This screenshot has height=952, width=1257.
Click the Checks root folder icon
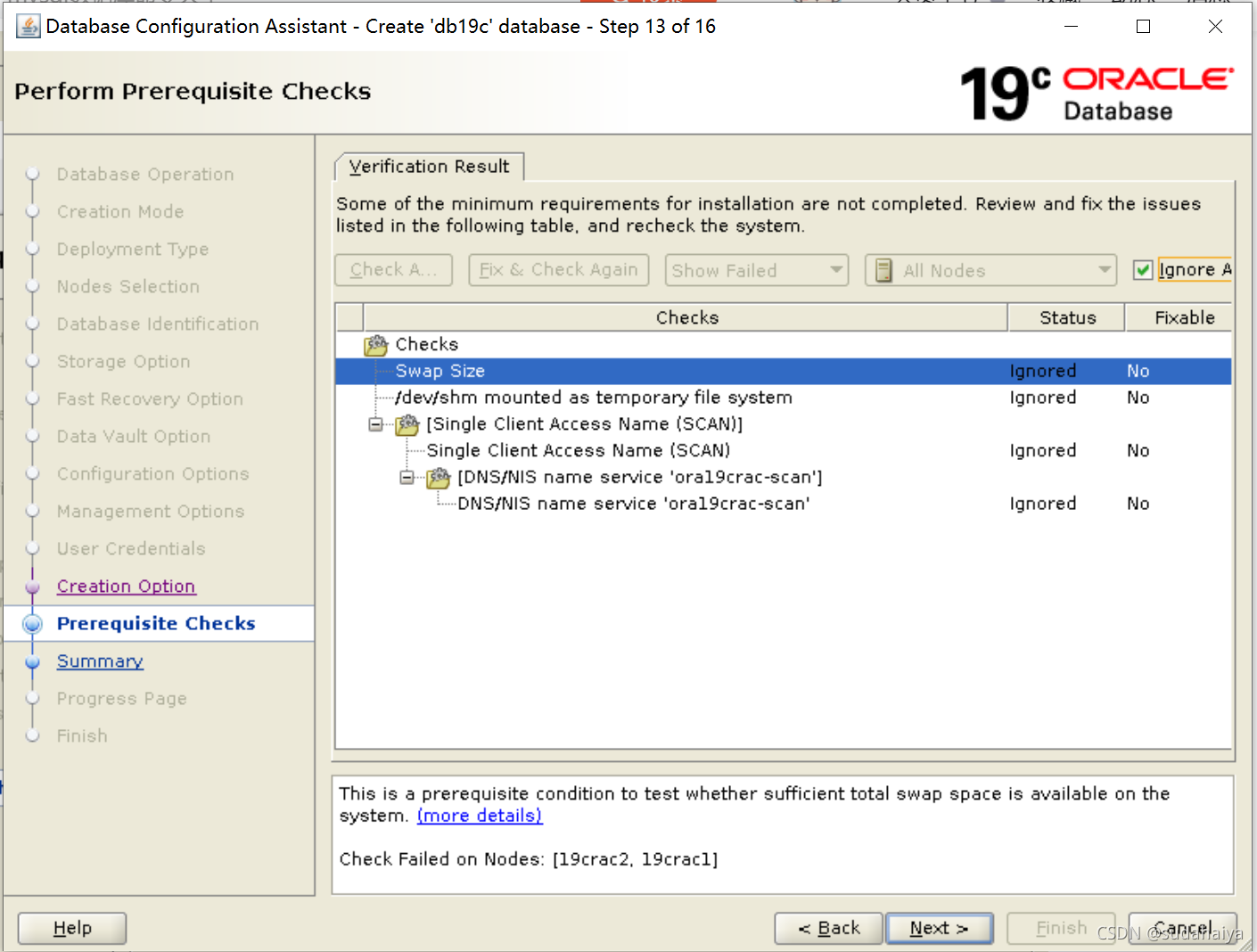tap(376, 345)
